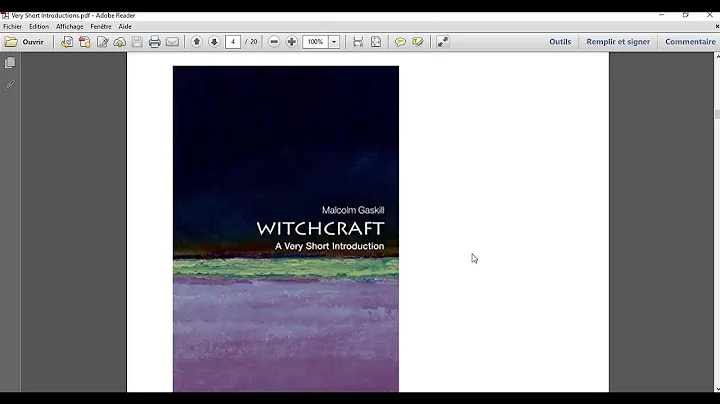The image size is (720, 404).
Task: Close the Adobe Reader window
Action: point(709,15)
